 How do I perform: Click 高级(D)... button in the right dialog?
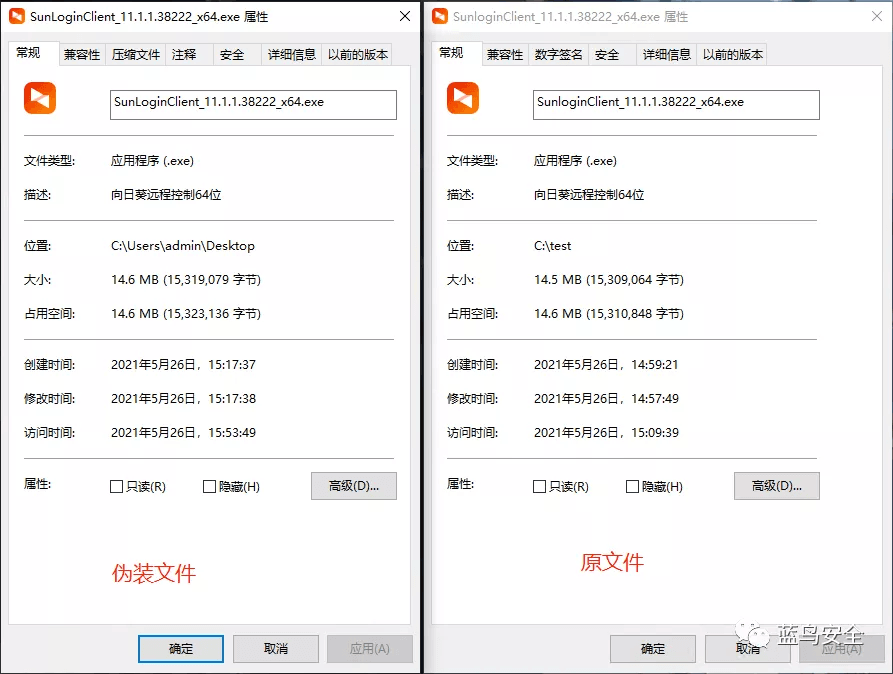(x=777, y=486)
